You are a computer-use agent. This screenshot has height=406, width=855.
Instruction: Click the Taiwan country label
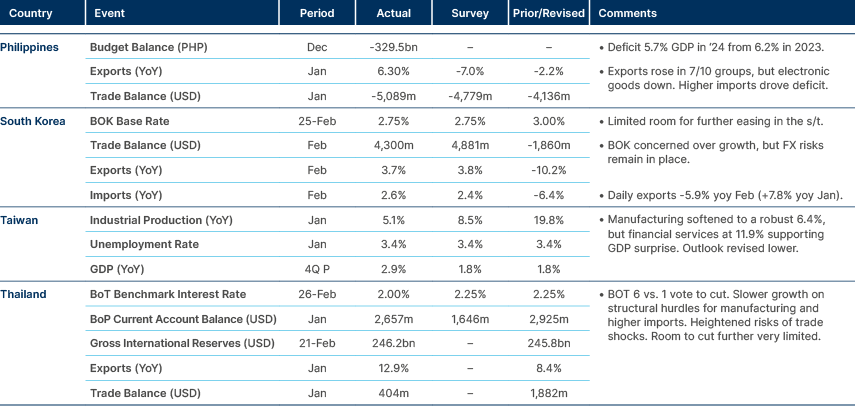coord(20,220)
